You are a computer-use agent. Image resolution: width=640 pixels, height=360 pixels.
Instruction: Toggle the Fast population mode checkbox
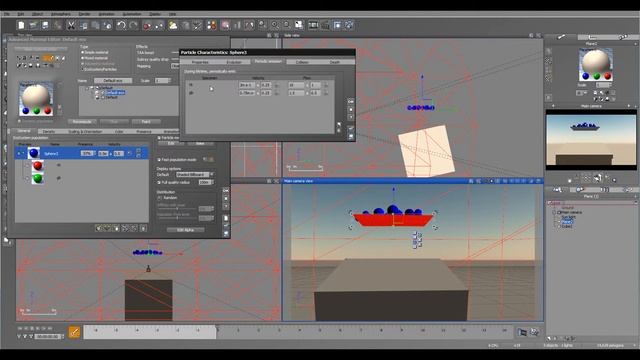point(159,160)
